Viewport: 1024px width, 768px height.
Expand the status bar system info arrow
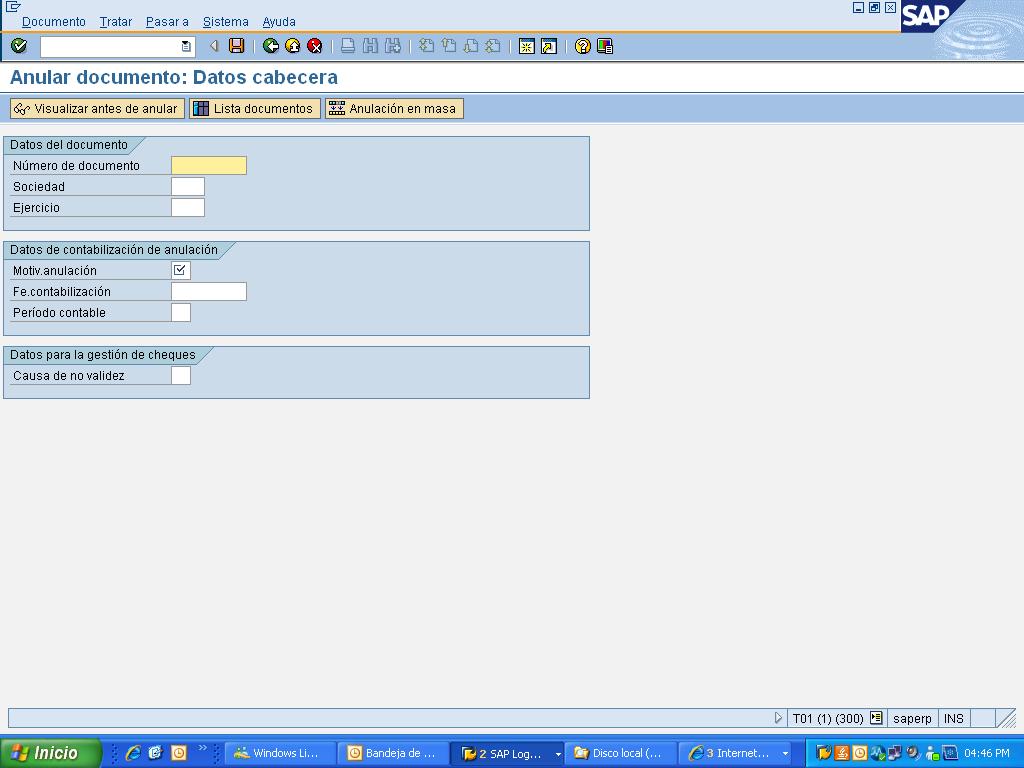(779, 718)
